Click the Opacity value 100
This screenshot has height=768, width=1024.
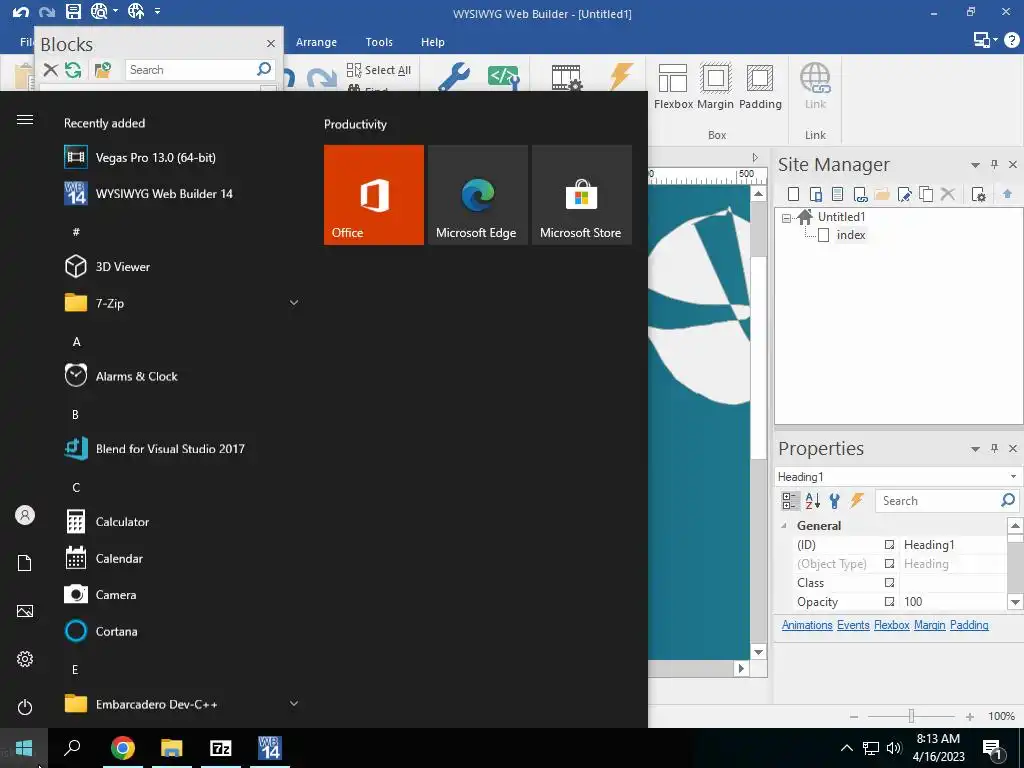(913, 601)
